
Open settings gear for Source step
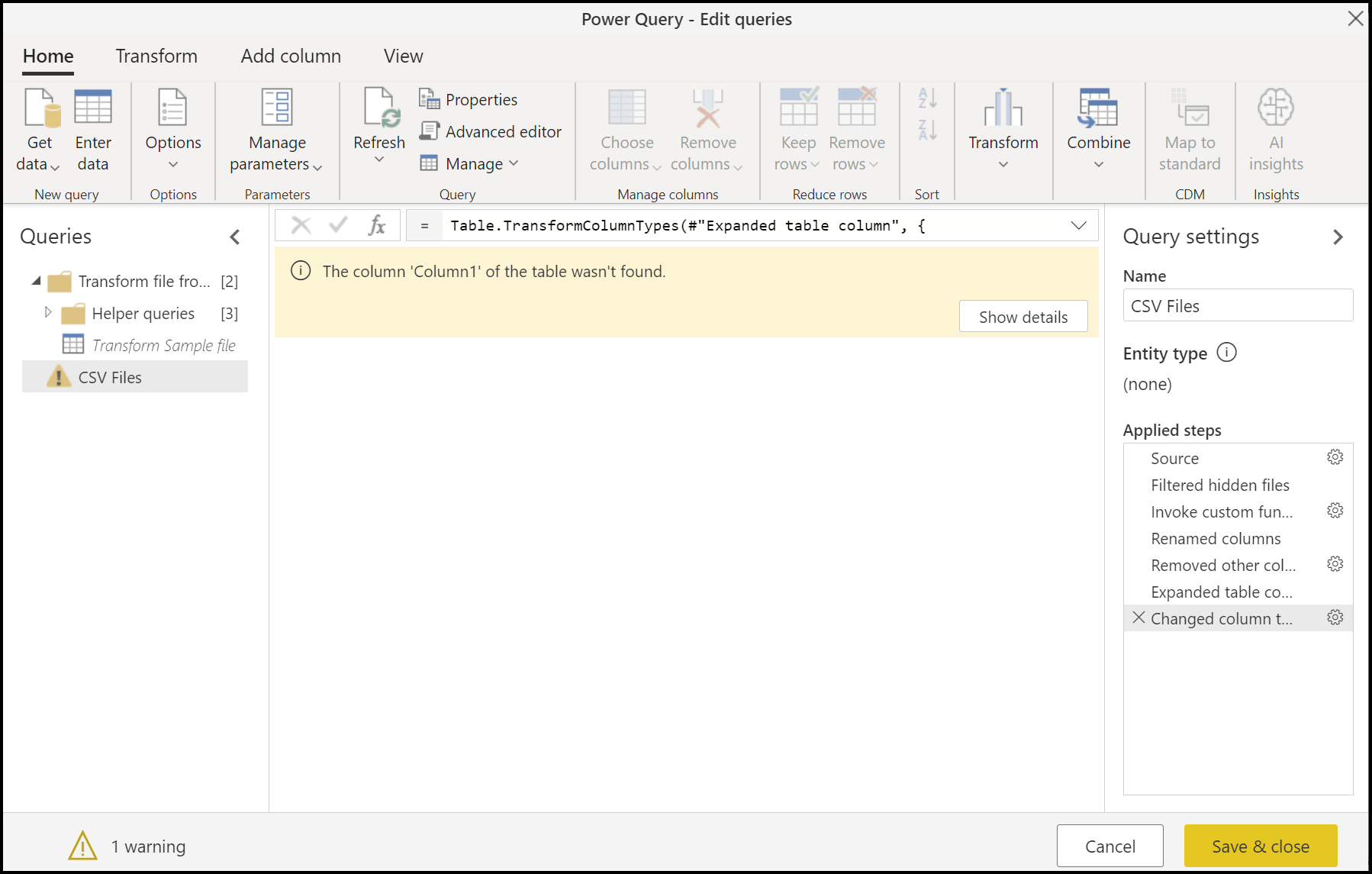coord(1335,457)
